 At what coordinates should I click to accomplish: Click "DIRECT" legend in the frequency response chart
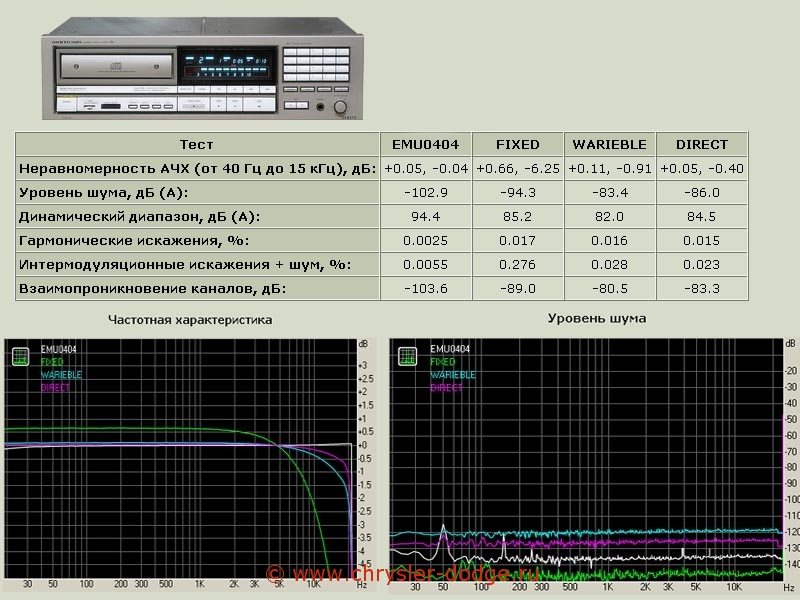(55, 388)
